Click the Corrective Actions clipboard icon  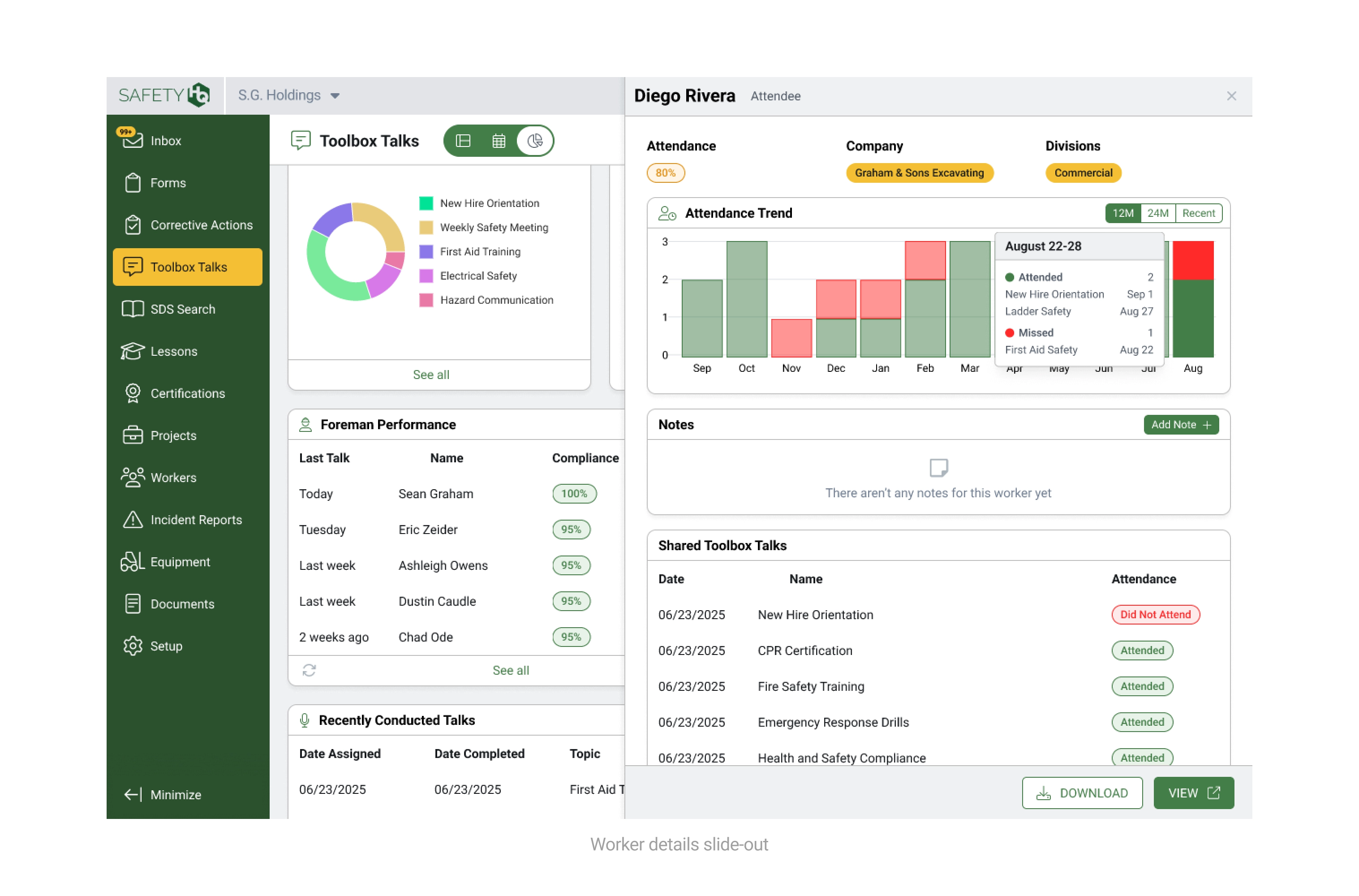(133, 224)
